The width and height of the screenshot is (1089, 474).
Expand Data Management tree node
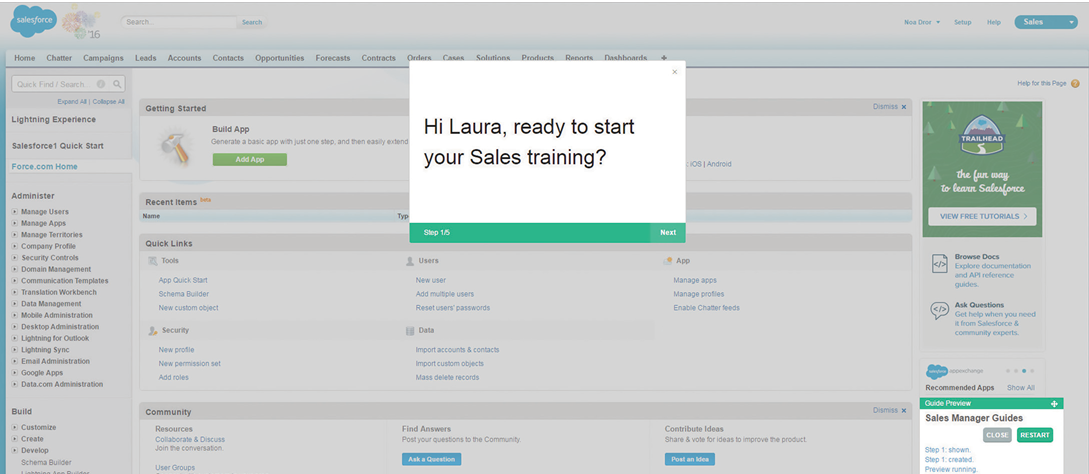[15, 304]
